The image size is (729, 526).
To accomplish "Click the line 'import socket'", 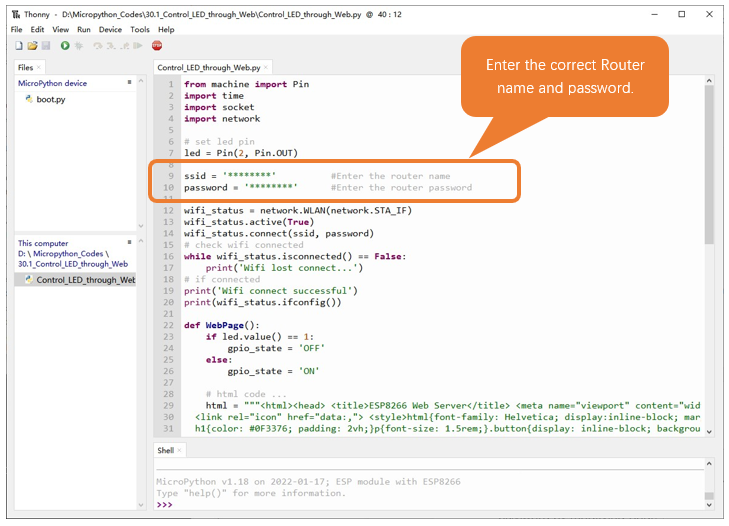I will (x=219, y=107).
